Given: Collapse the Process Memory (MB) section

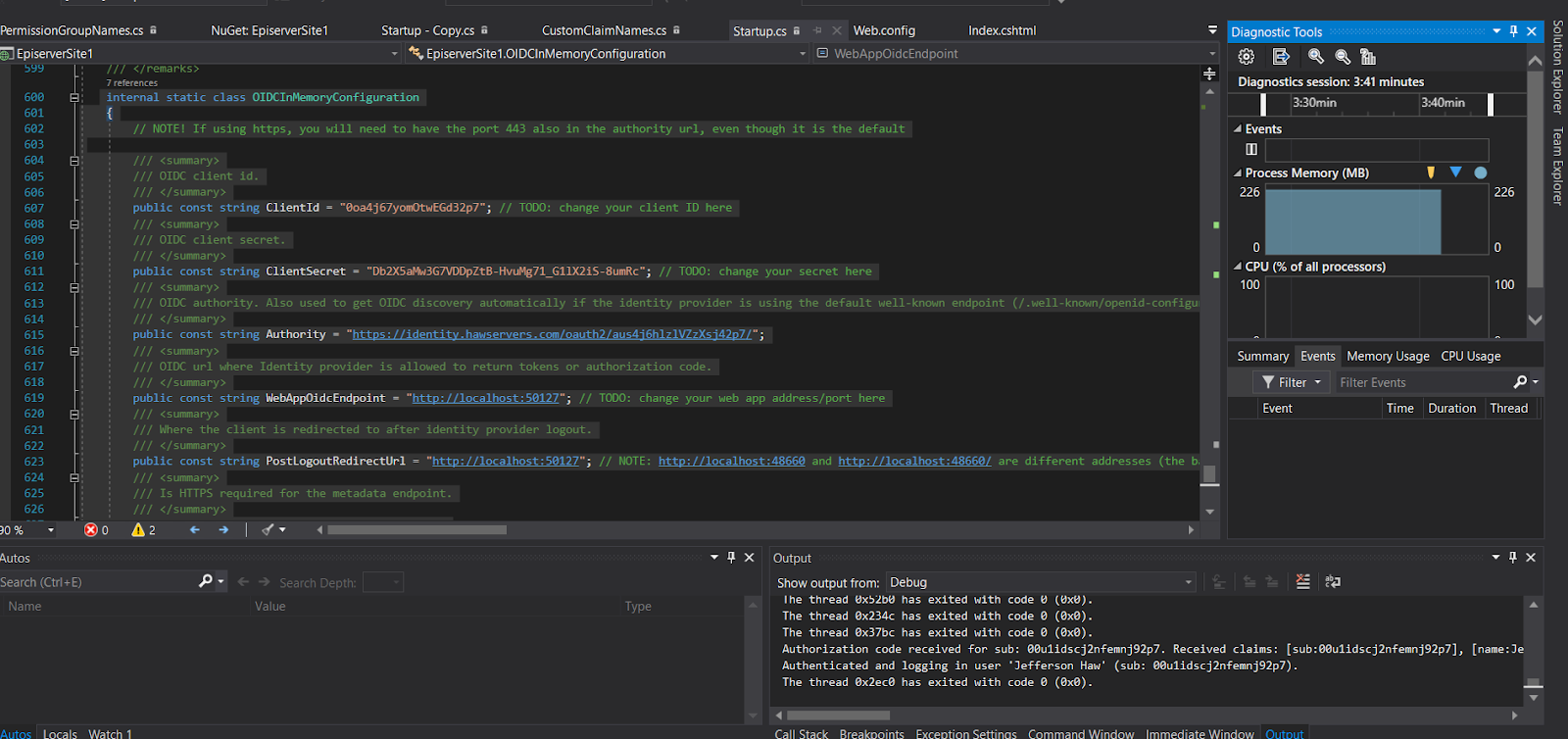Looking at the screenshot, I should coord(1237,173).
